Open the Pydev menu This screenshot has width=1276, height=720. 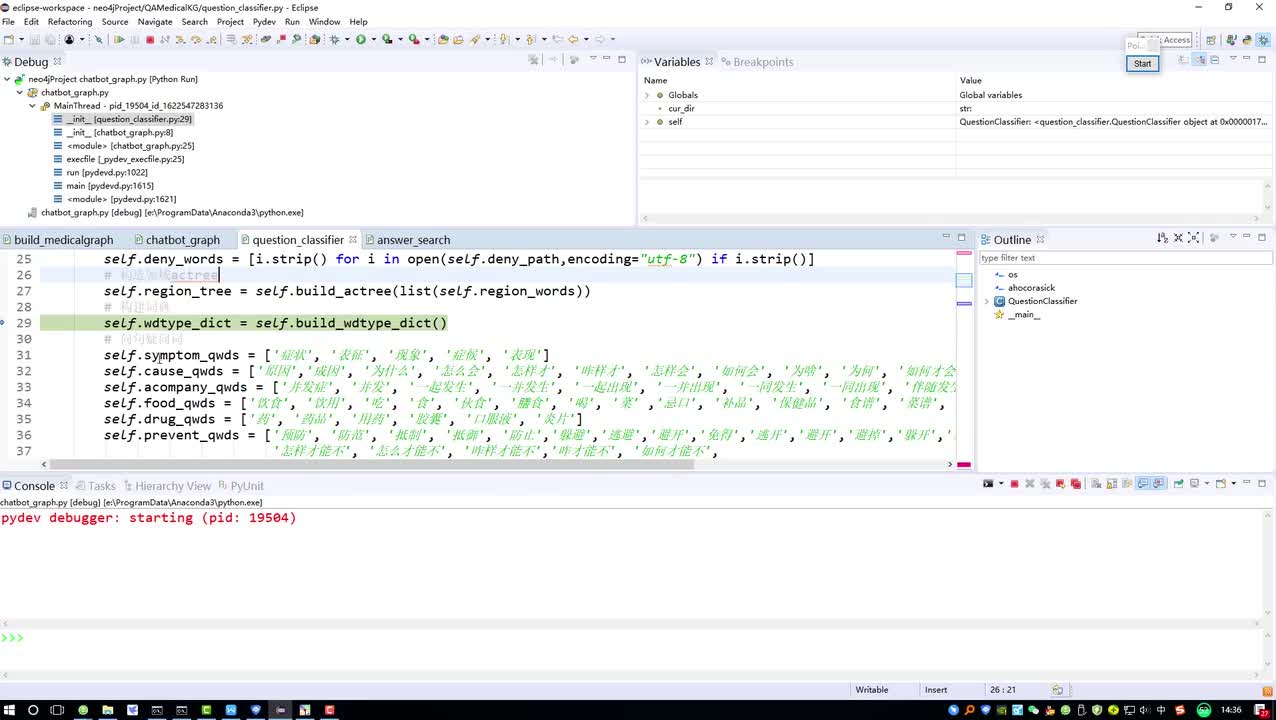pos(264,21)
